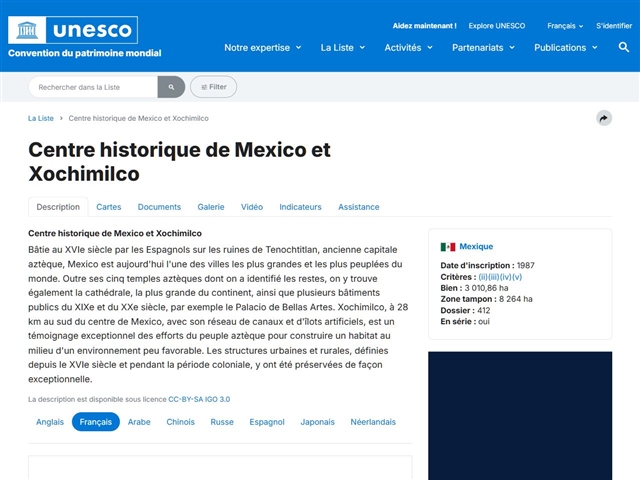This screenshot has width=640, height=480.
Task: Open the CC-BY-SA IGO 3.0 licence link
Action: click(x=199, y=399)
